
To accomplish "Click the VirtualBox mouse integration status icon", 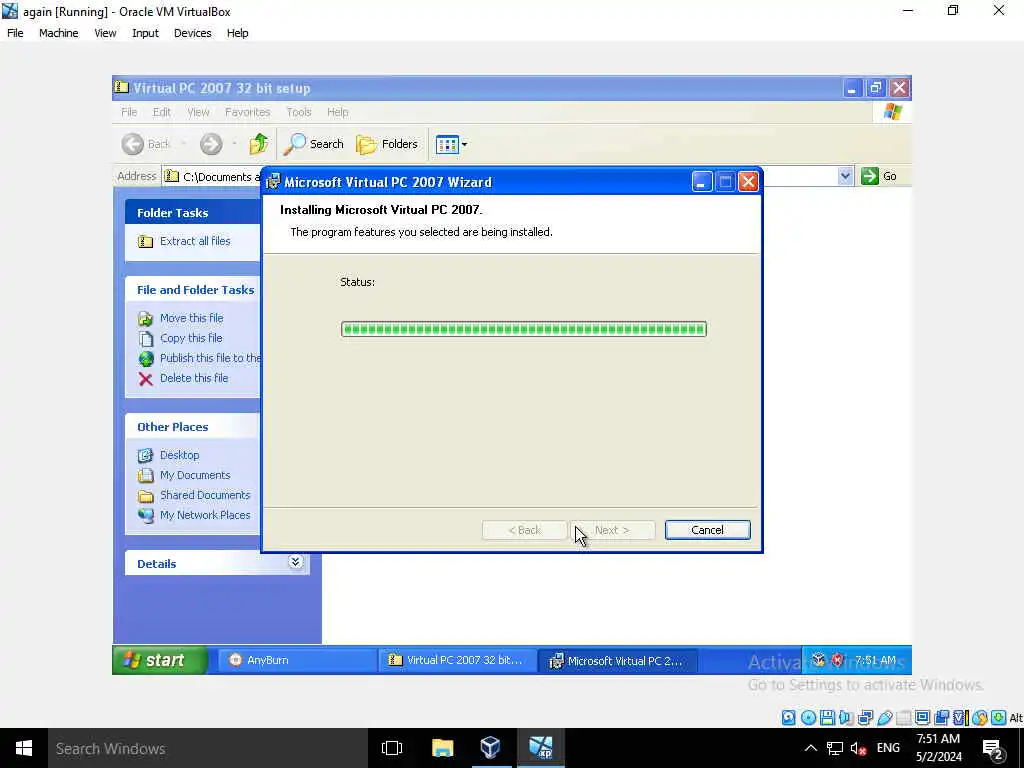I will point(979,718).
